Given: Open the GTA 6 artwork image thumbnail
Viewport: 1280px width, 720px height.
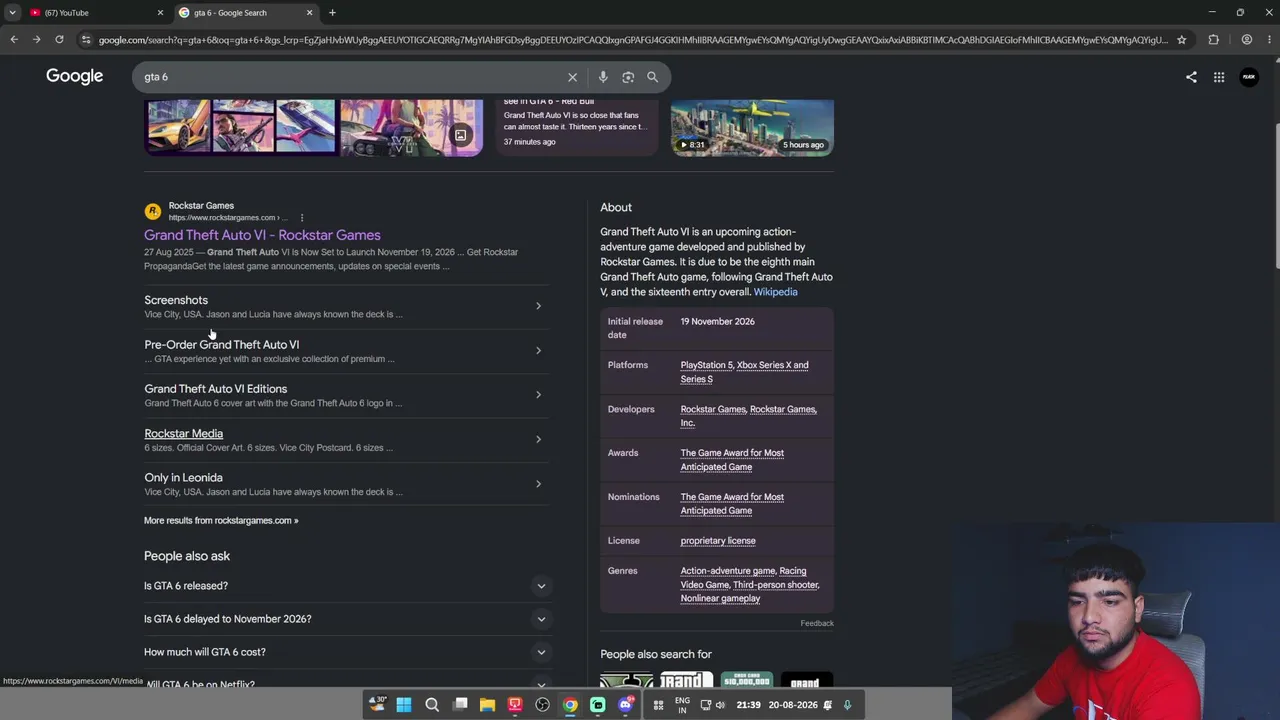Looking at the screenshot, I should coord(411,128).
